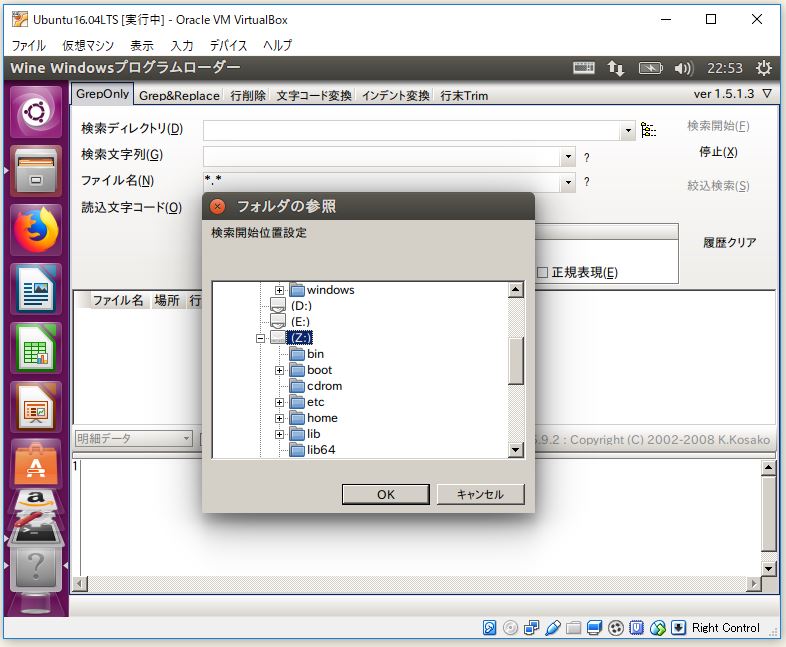Click 検索文字列 help question mark
This screenshot has height=647, width=786.
tap(586, 158)
